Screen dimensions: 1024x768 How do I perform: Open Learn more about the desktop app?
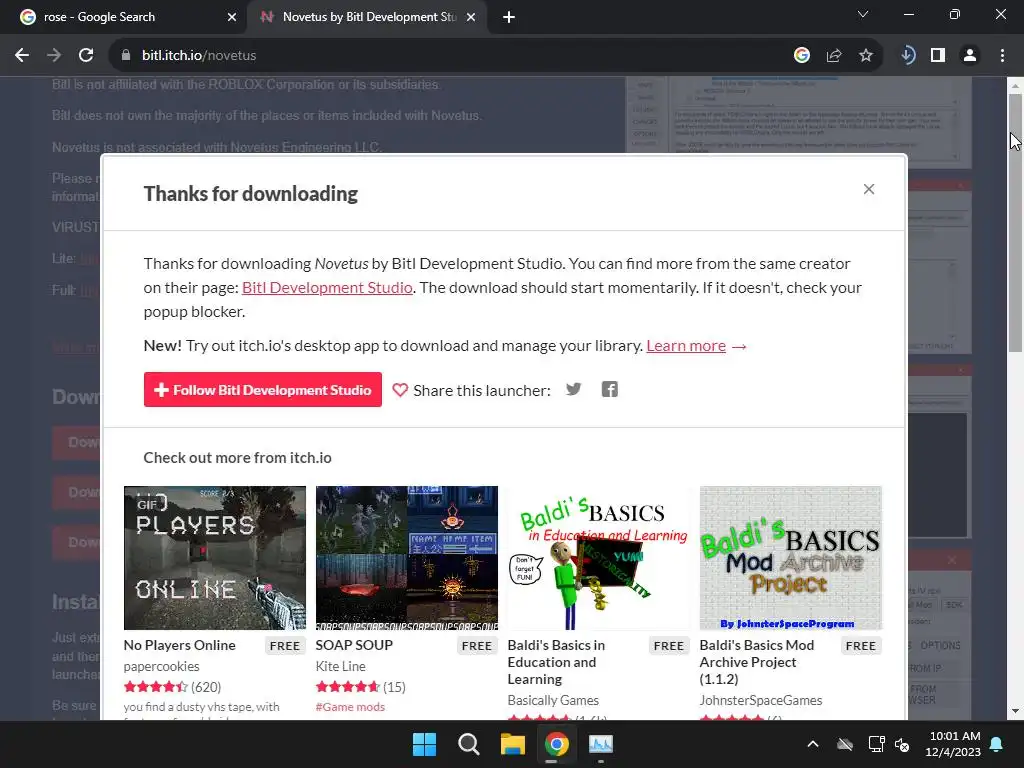point(686,345)
